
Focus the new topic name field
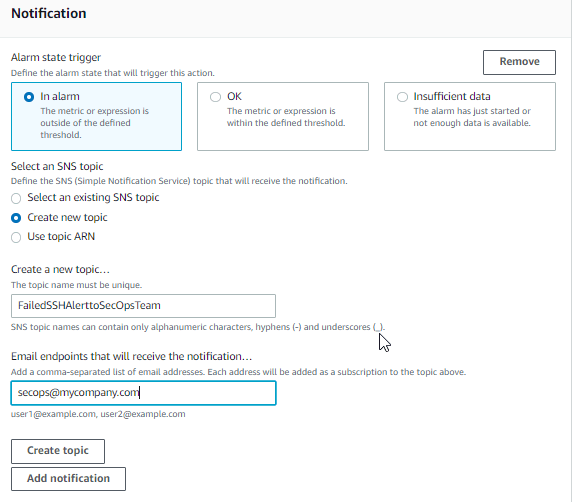point(143,306)
